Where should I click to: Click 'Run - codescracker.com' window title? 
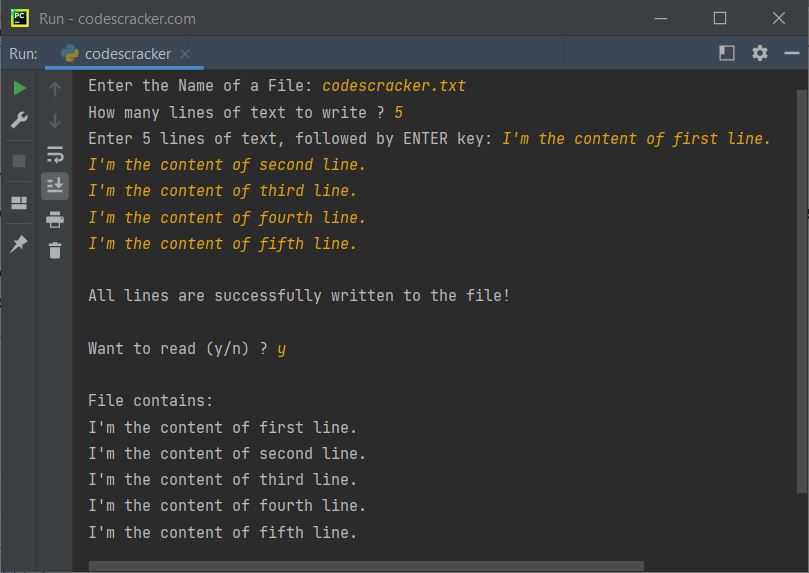coord(117,19)
